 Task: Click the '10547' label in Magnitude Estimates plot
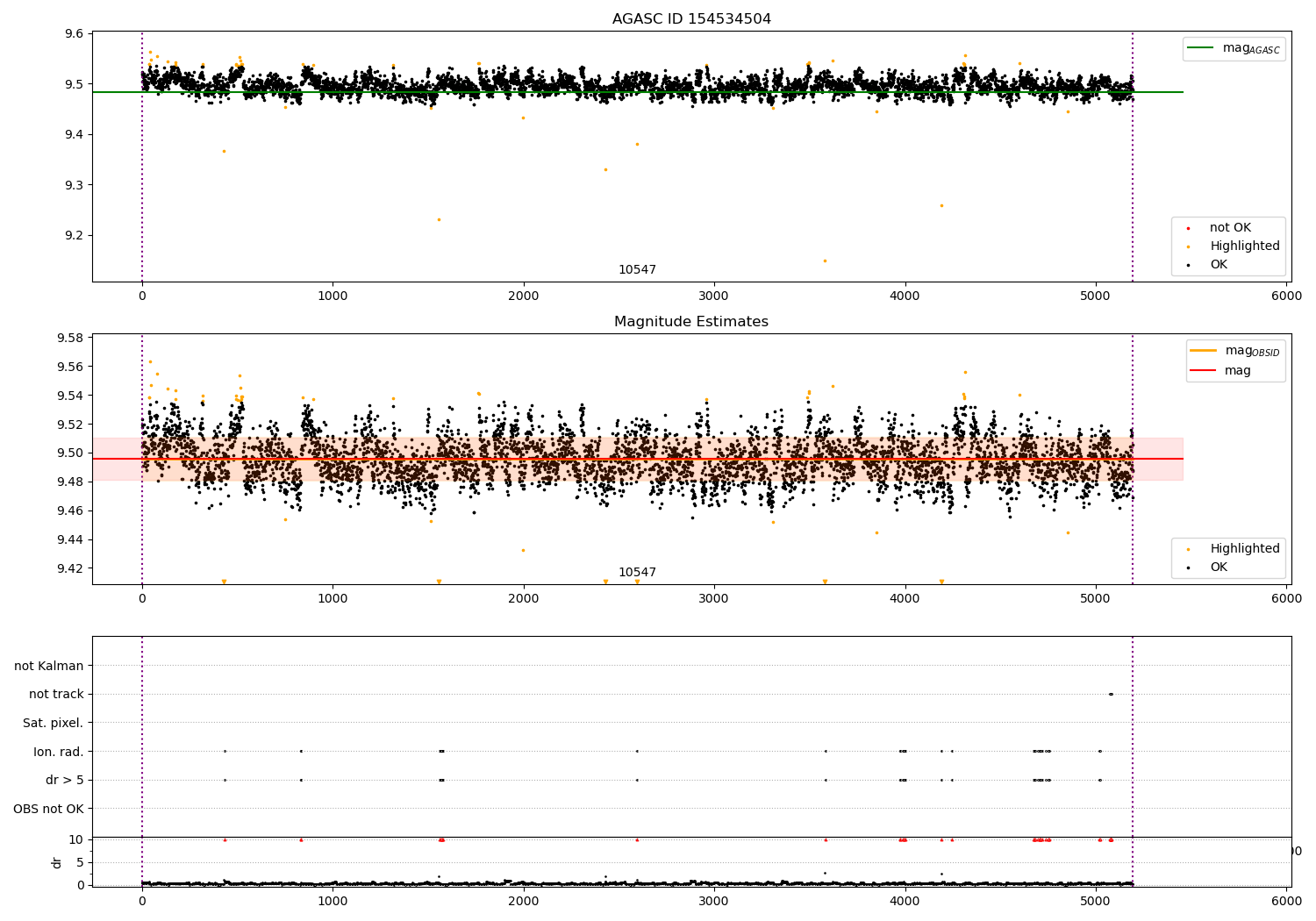[x=637, y=573]
